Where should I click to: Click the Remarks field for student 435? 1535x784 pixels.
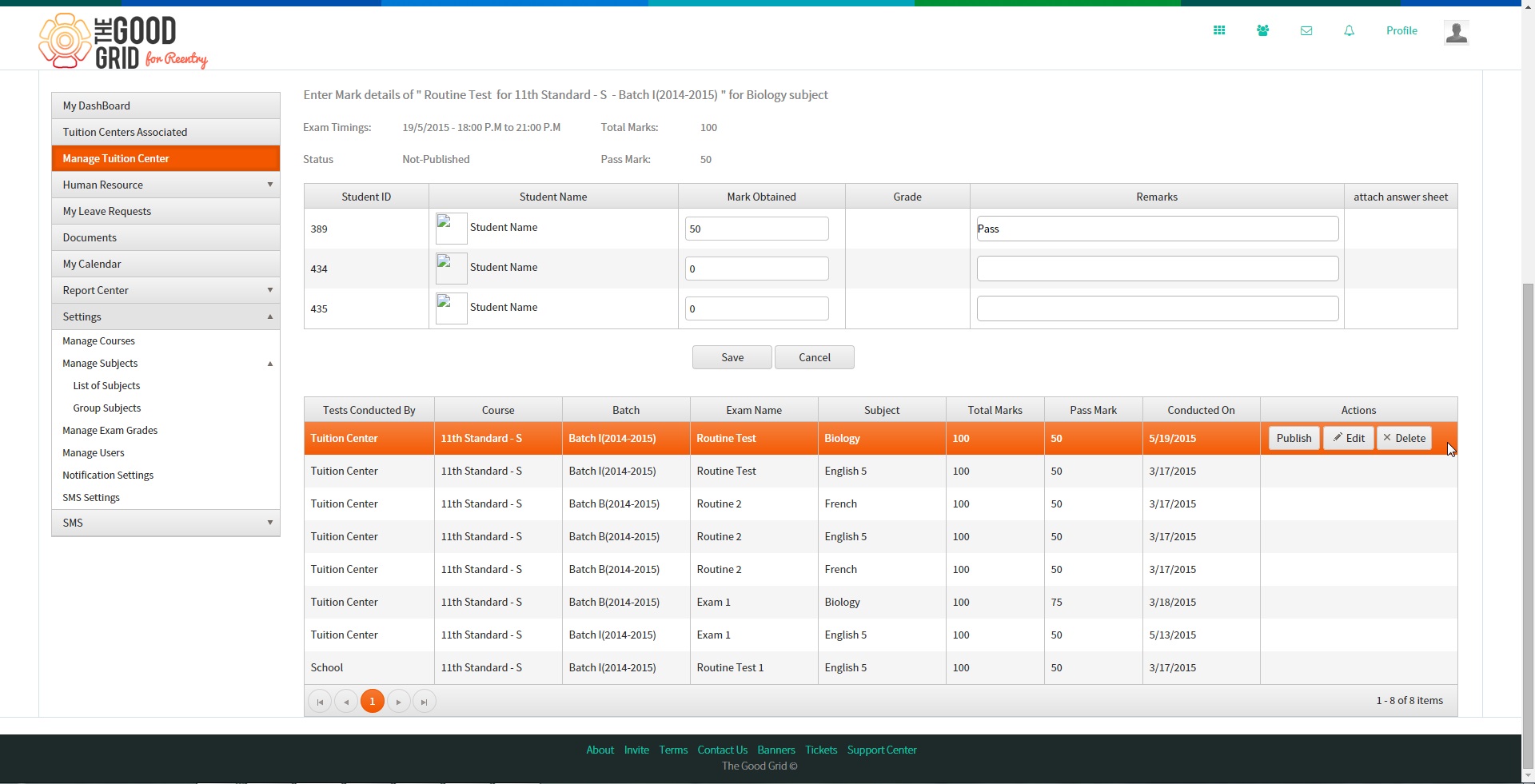(x=1157, y=308)
